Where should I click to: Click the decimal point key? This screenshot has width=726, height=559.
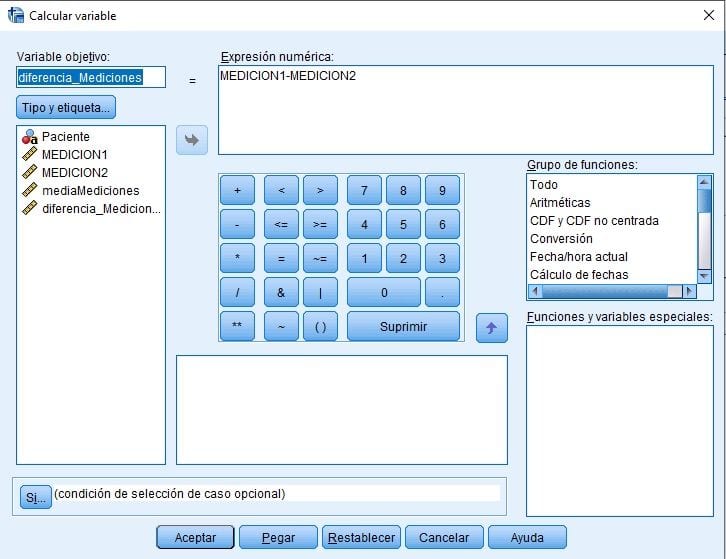pyautogui.click(x=442, y=293)
